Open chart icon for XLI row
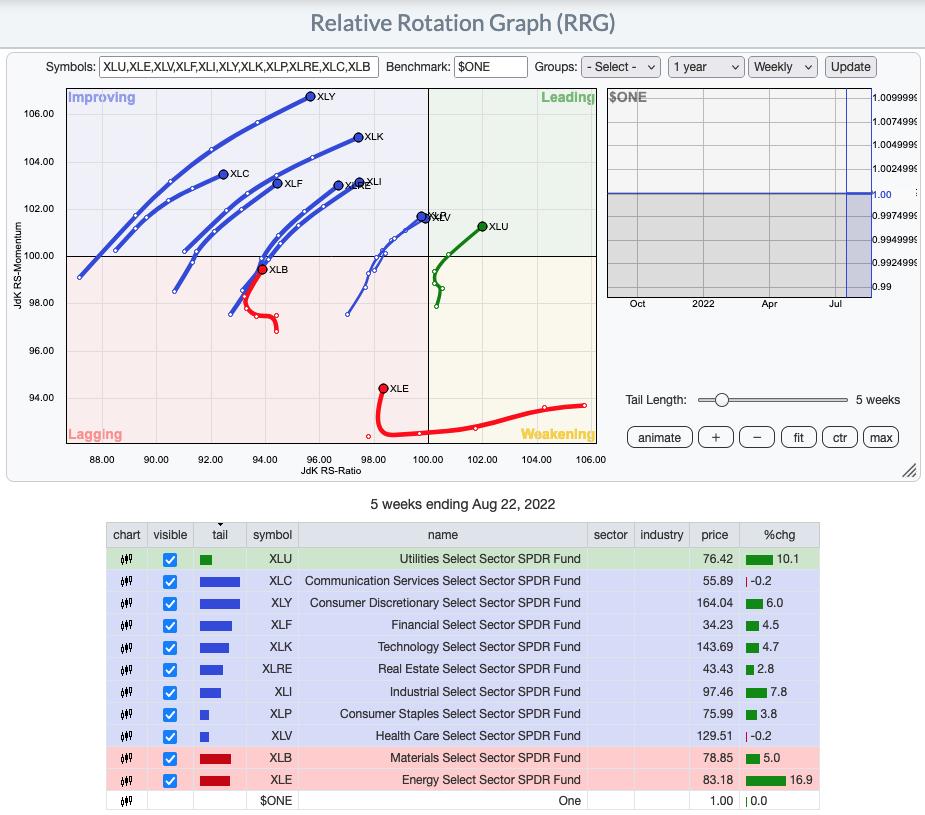 126,692
